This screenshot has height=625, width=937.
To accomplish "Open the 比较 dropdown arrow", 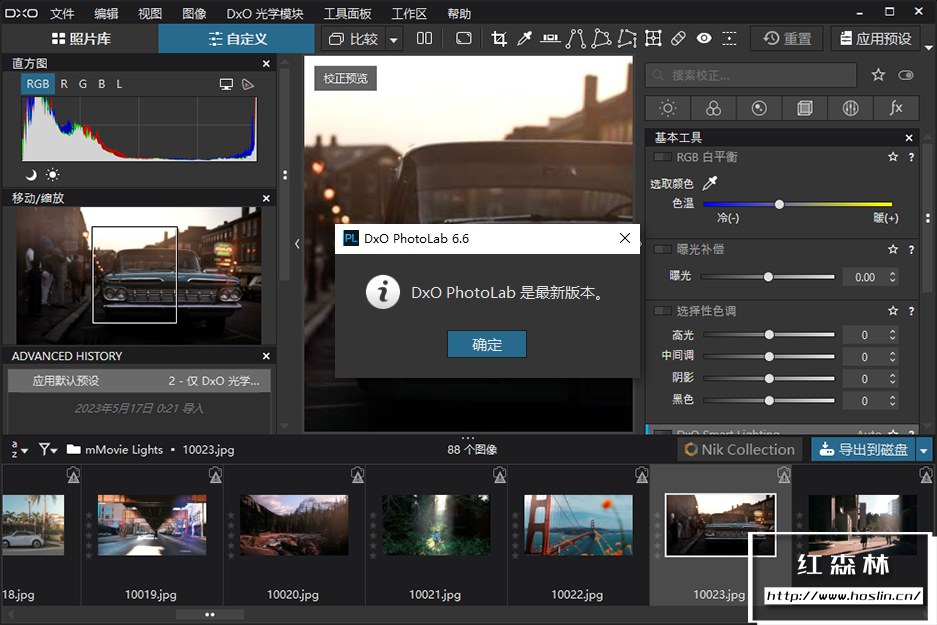I will 394,40.
